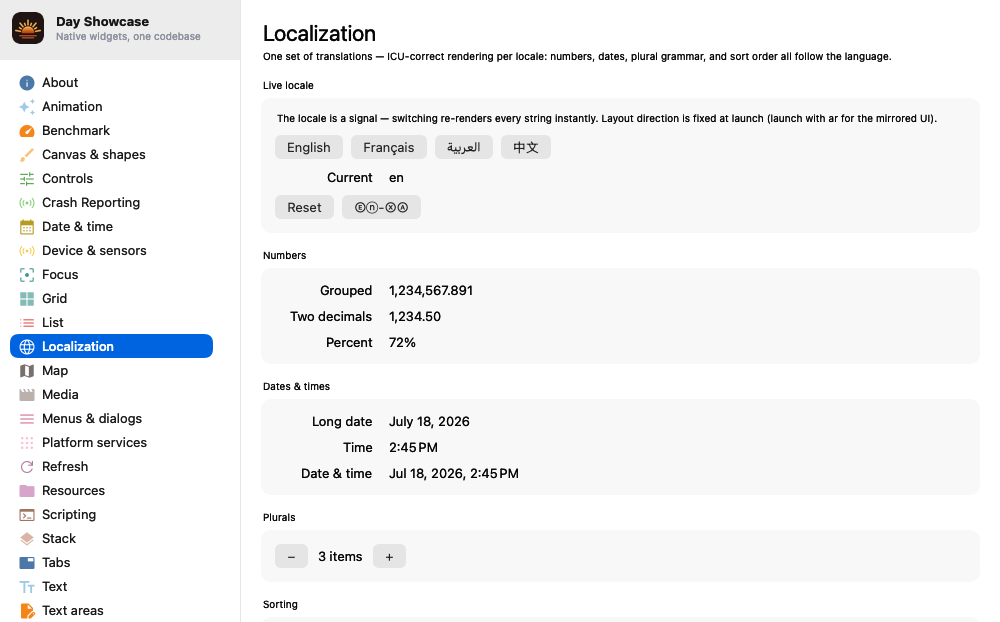
Task: Switch locale to Français
Action: [x=388, y=147]
